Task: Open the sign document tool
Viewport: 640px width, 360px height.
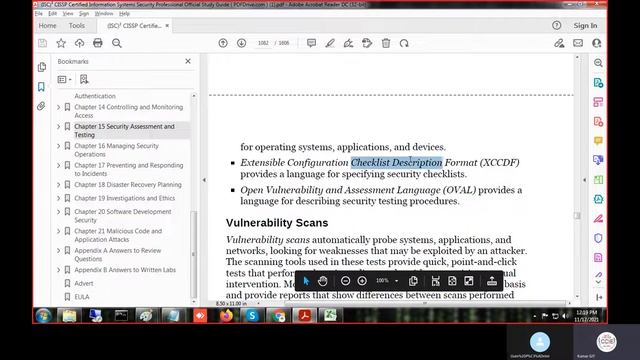Action: [x=348, y=43]
